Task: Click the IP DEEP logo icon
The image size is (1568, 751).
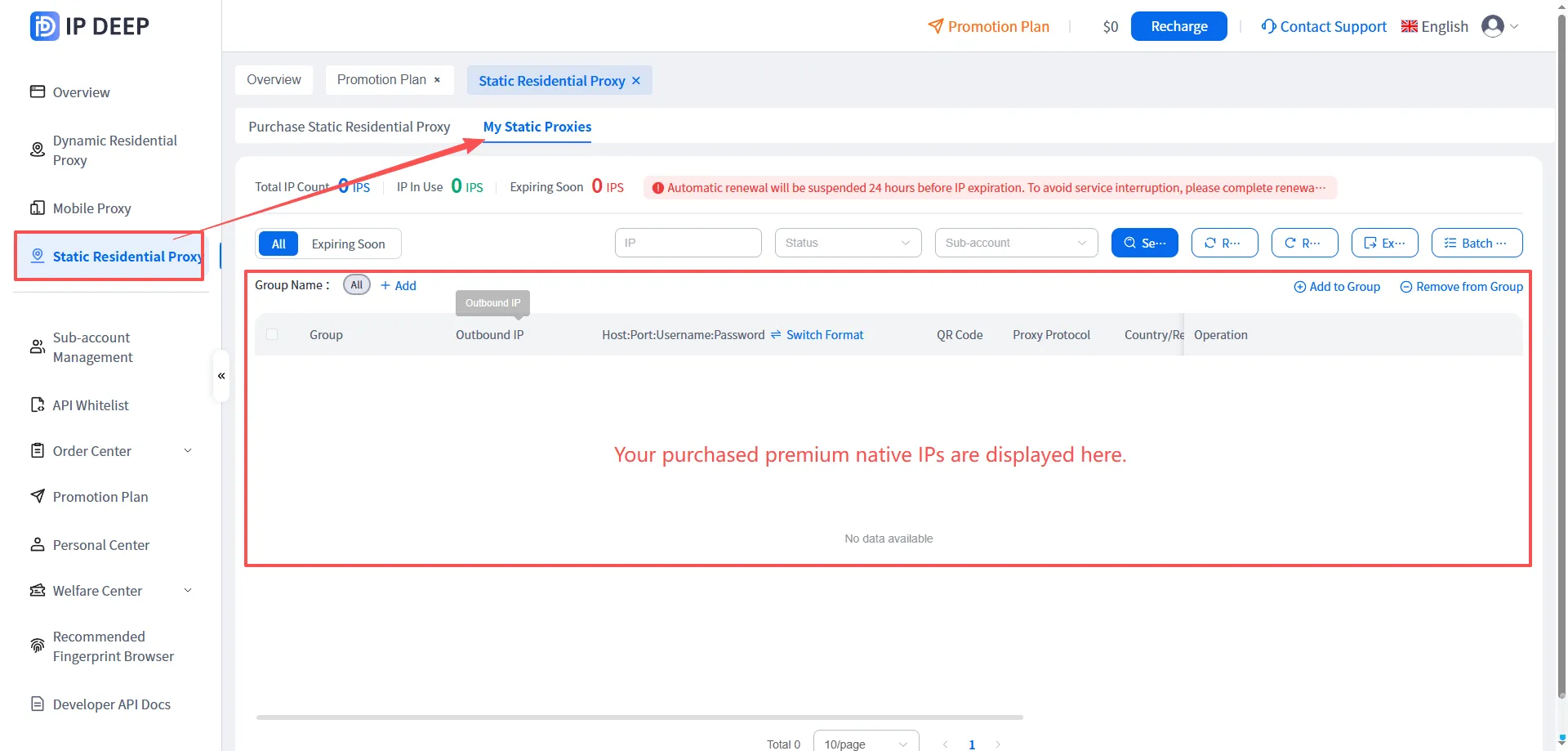Action: [x=44, y=26]
